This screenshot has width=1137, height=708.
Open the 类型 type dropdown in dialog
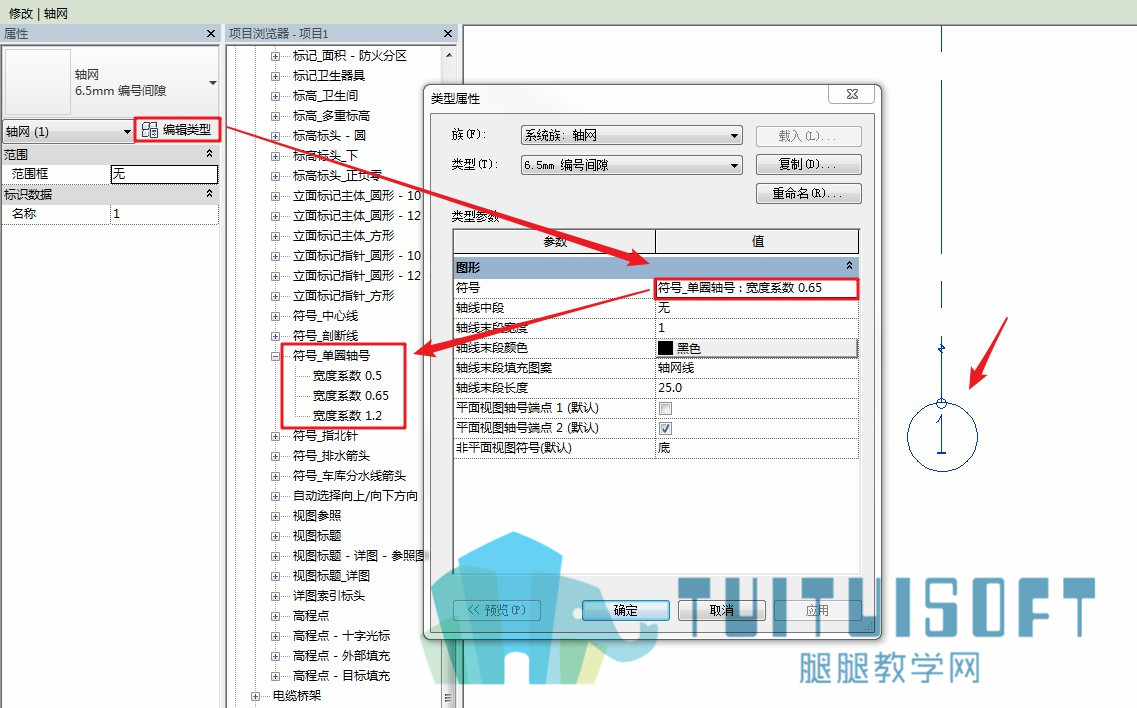[632, 165]
